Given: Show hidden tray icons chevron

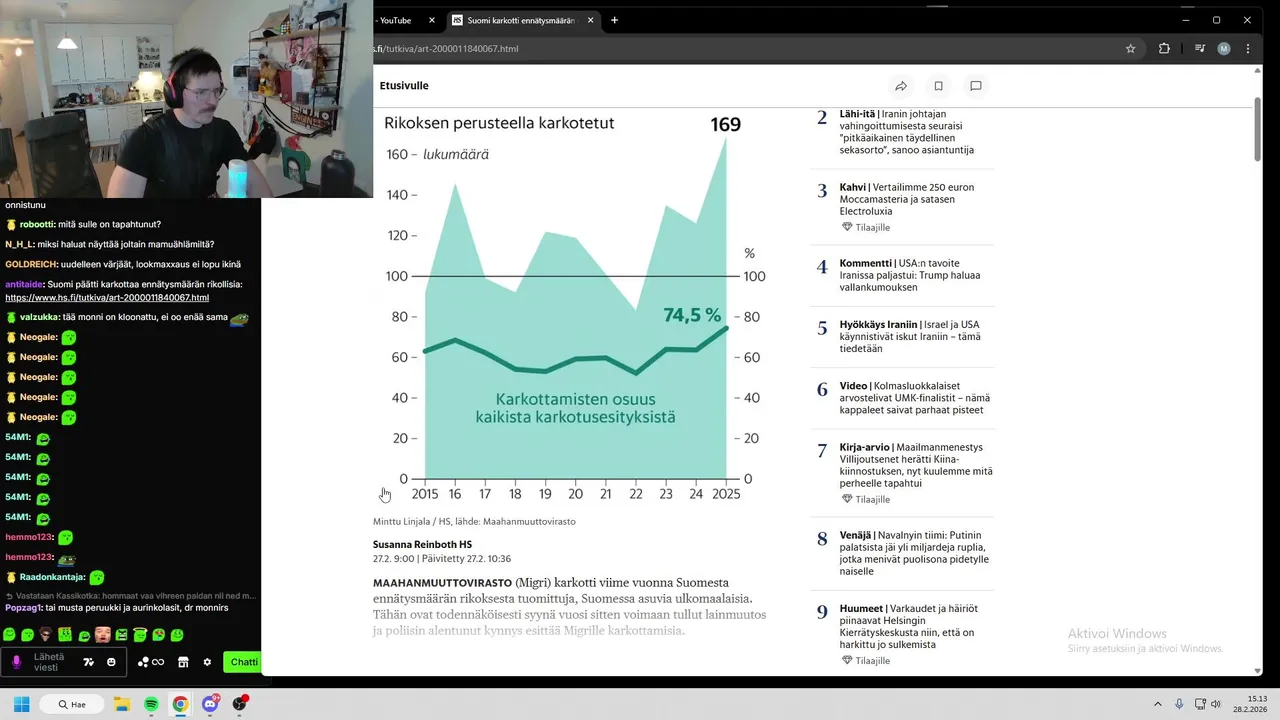Looking at the screenshot, I should 1158,704.
